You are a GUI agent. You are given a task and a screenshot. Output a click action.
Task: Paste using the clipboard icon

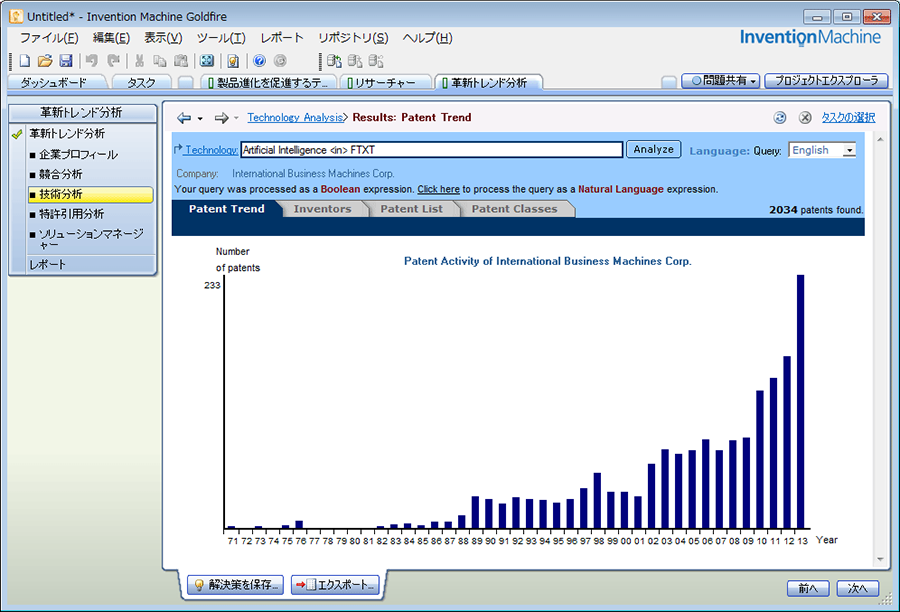pyautogui.click(x=181, y=61)
